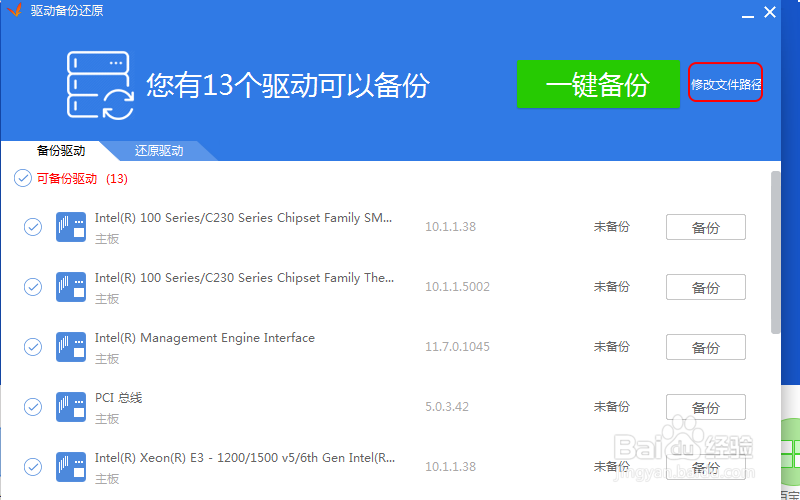Viewport: 800px width, 500px height.
Task: Click the driver list vertical scrollbar
Action: point(776,253)
